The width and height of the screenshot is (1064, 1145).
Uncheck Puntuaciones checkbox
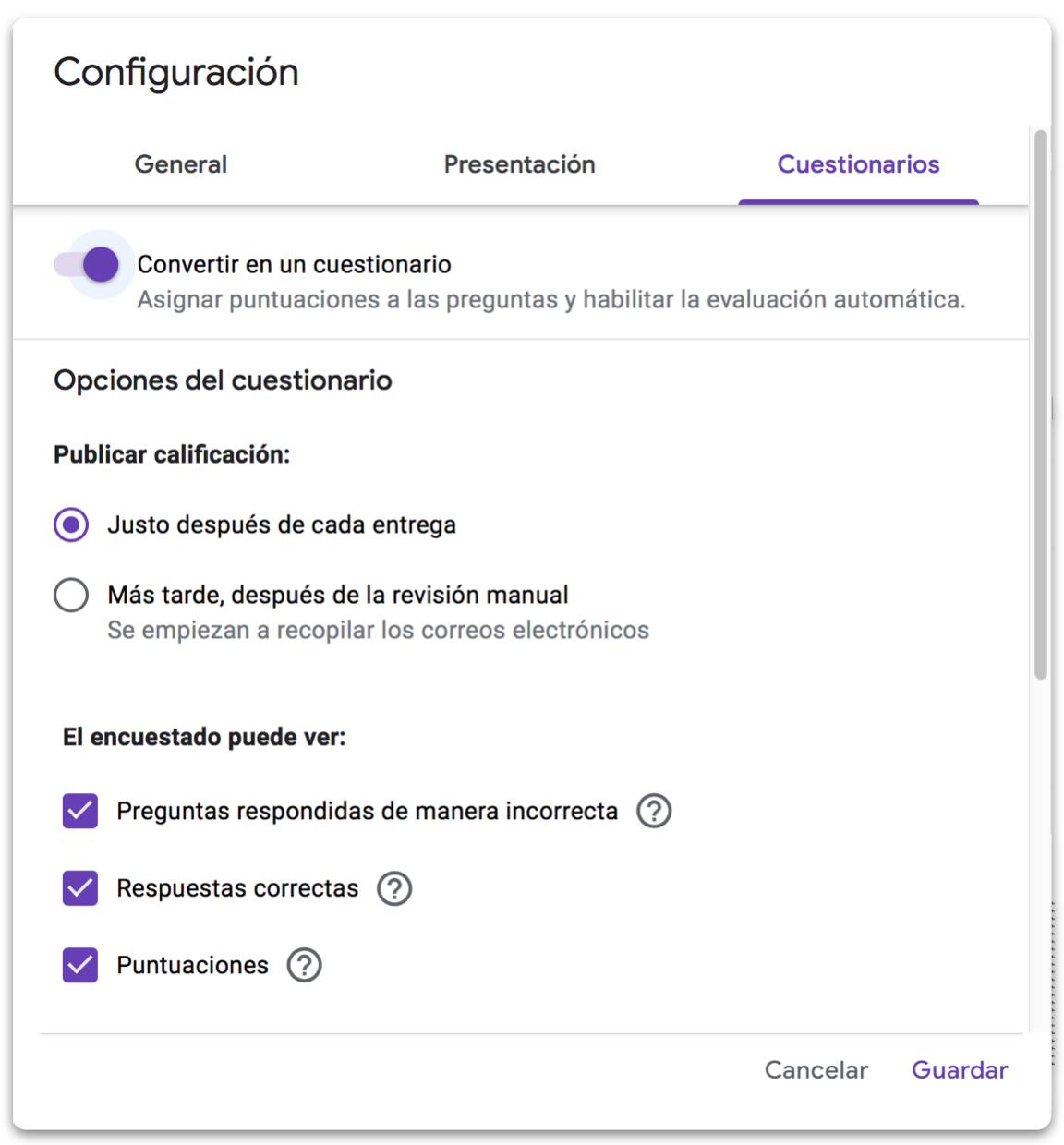click(x=80, y=965)
